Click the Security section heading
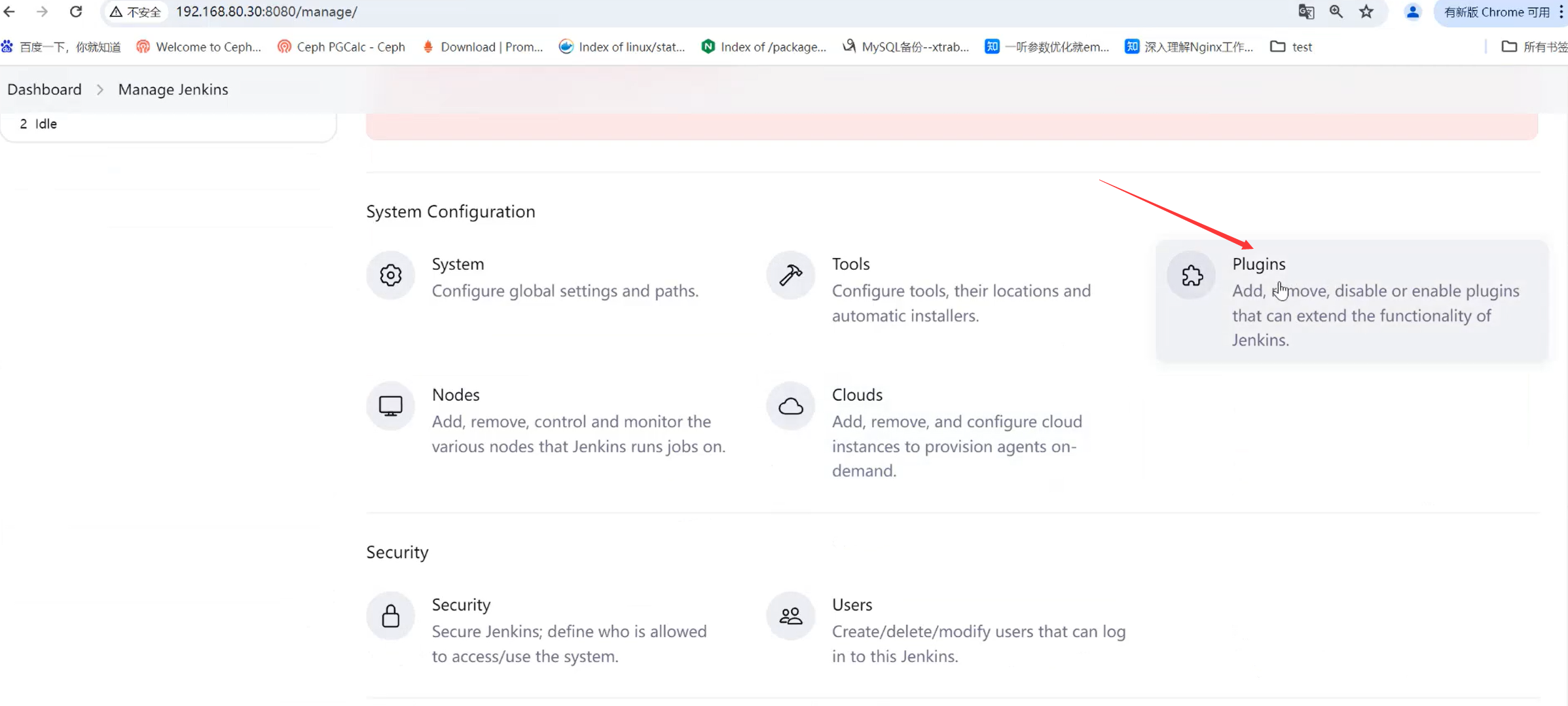Viewport: 1568px width, 706px height. pyautogui.click(x=397, y=552)
